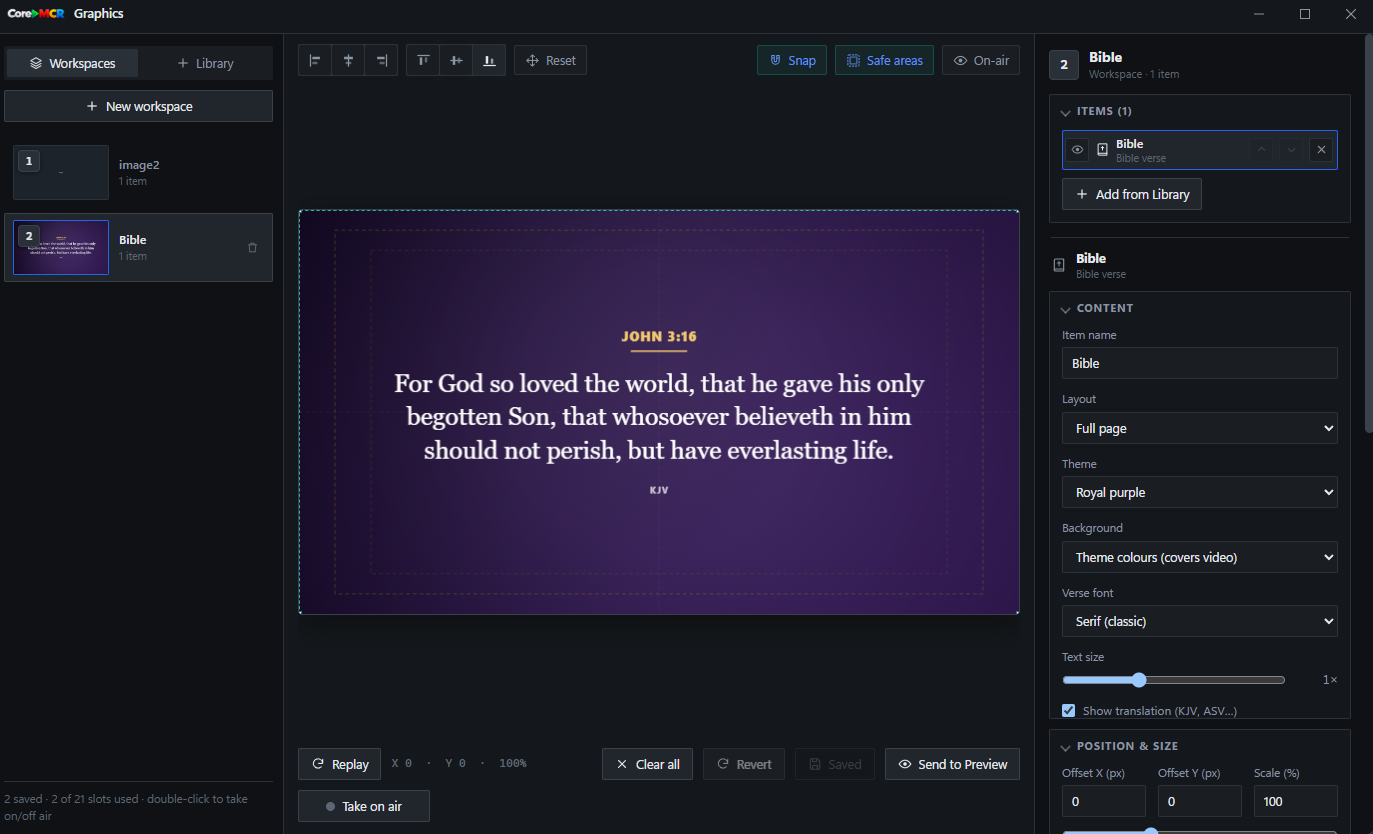The image size is (1373, 834).
Task: Uncheck Show translation checkbox
Action: point(1069,711)
